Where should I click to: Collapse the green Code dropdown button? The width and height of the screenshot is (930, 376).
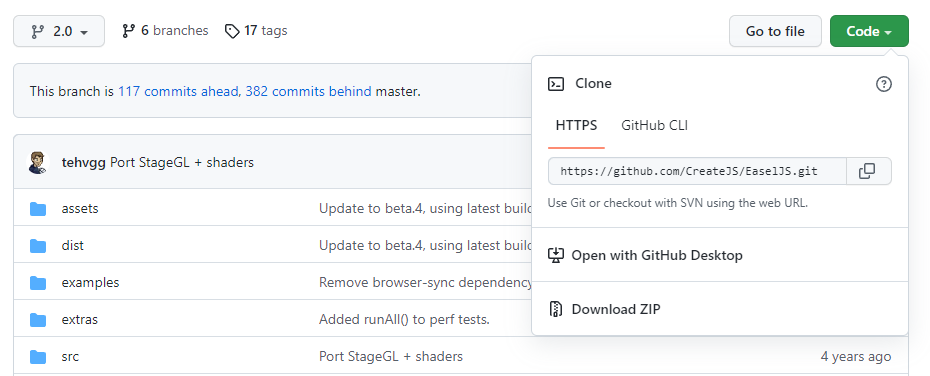click(x=869, y=31)
